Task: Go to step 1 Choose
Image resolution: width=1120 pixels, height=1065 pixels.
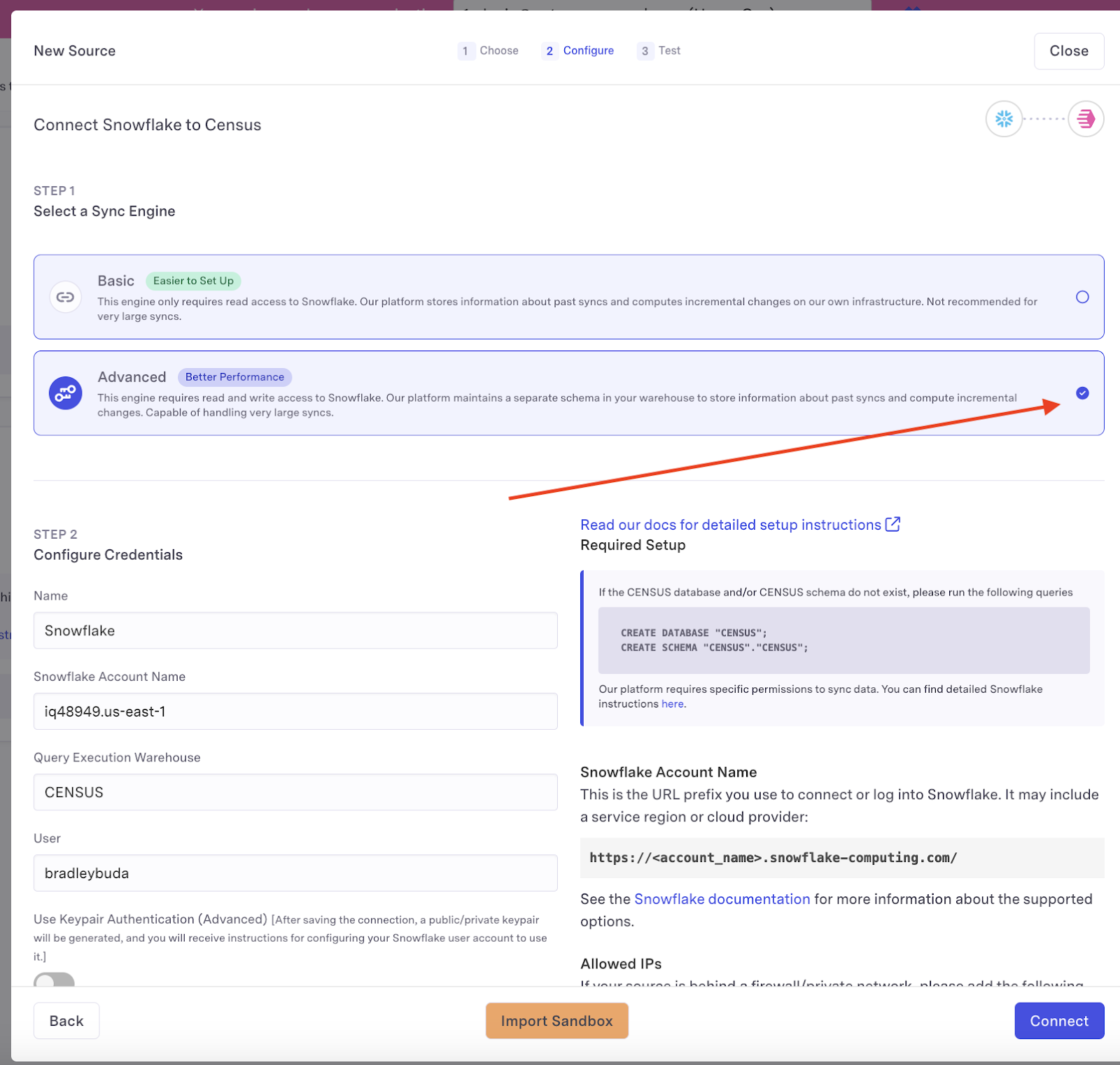Action: pyautogui.click(x=489, y=50)
